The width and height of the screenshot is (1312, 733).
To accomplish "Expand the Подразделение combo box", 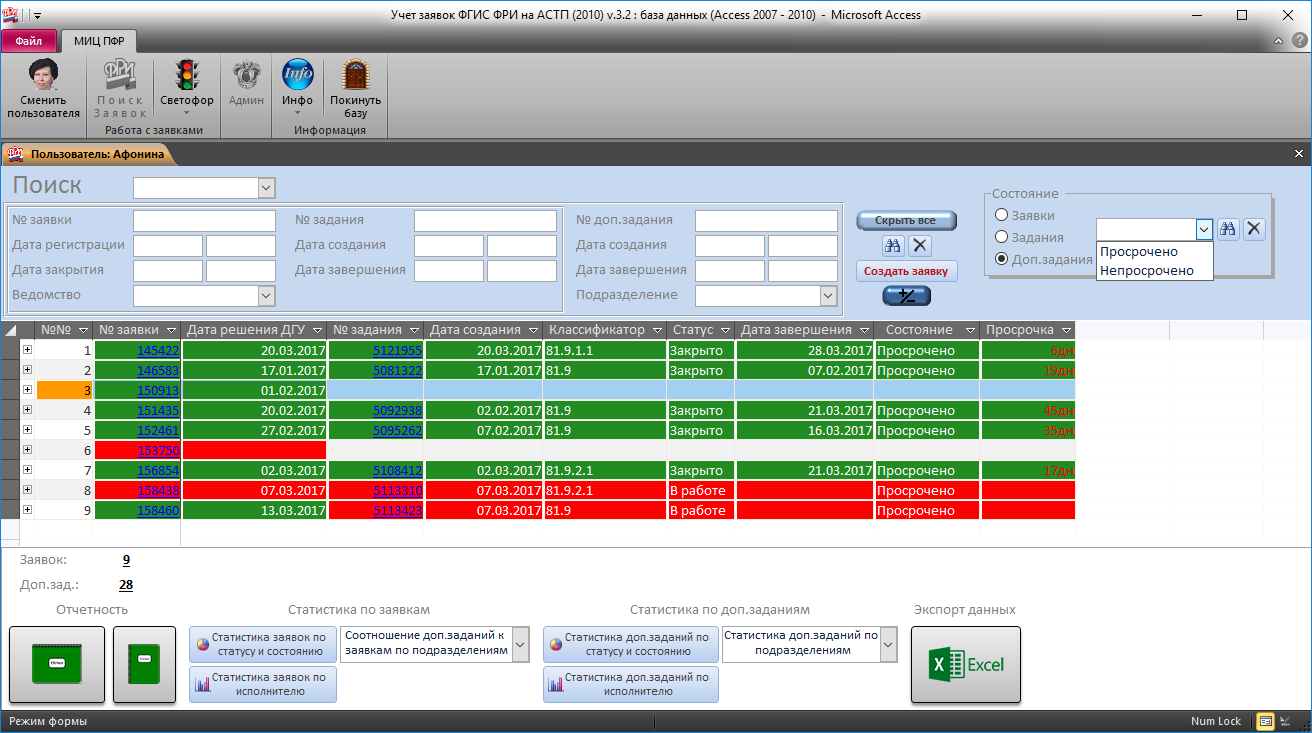I will 828,295.
